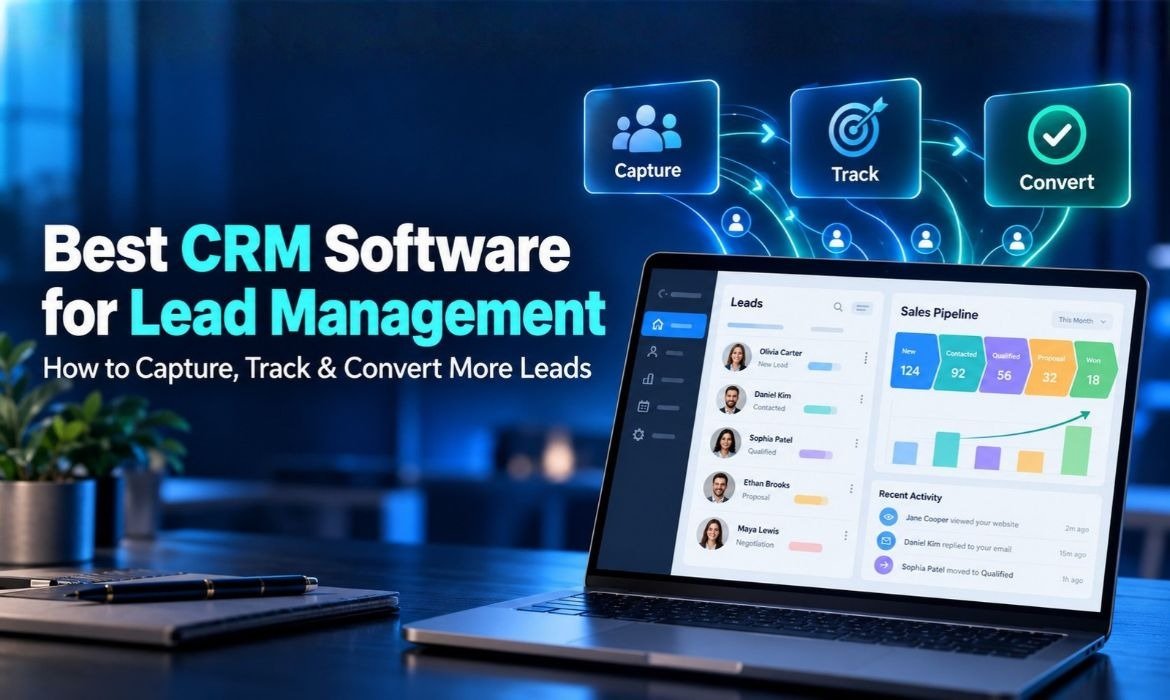Click Olivia Carter's blue New Lead status pill
The width and height of the screenshot is (1170, 700).
click(824, 366)
